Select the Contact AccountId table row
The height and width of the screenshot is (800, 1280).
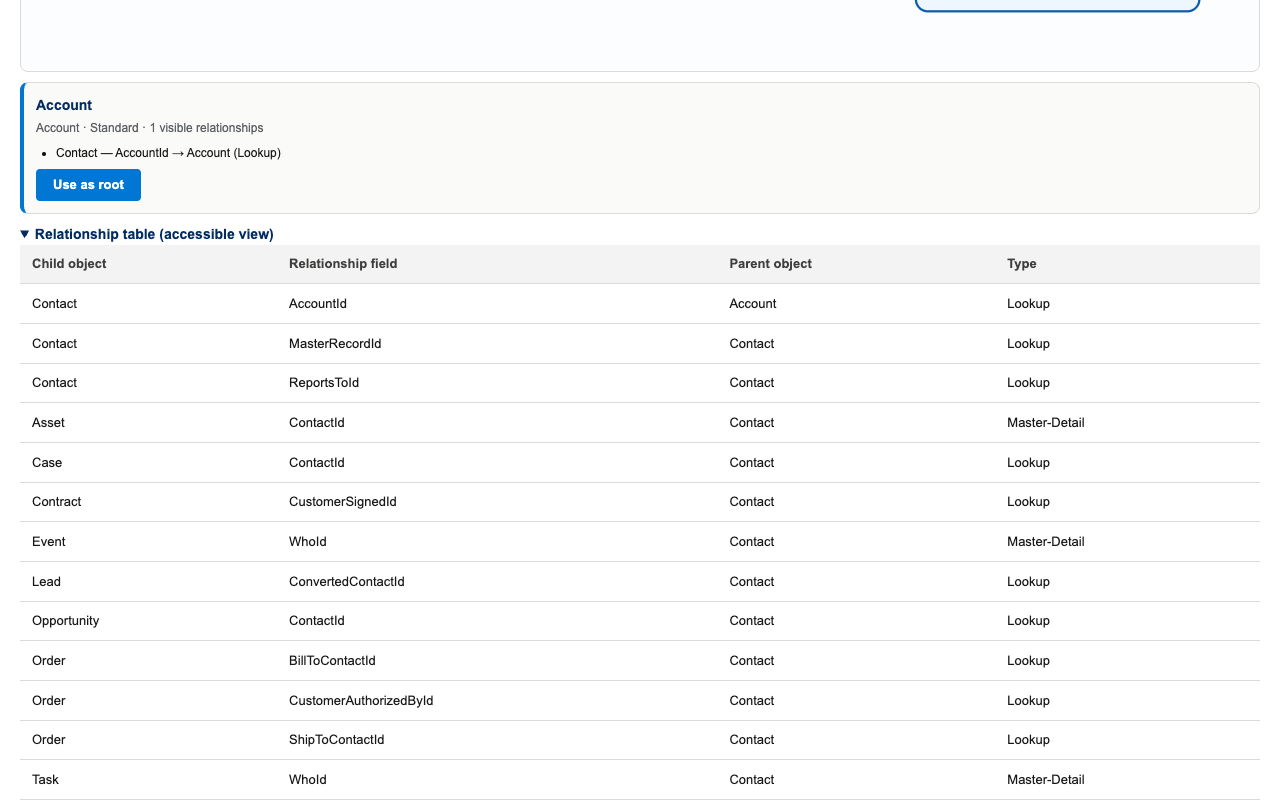[640, 304]
